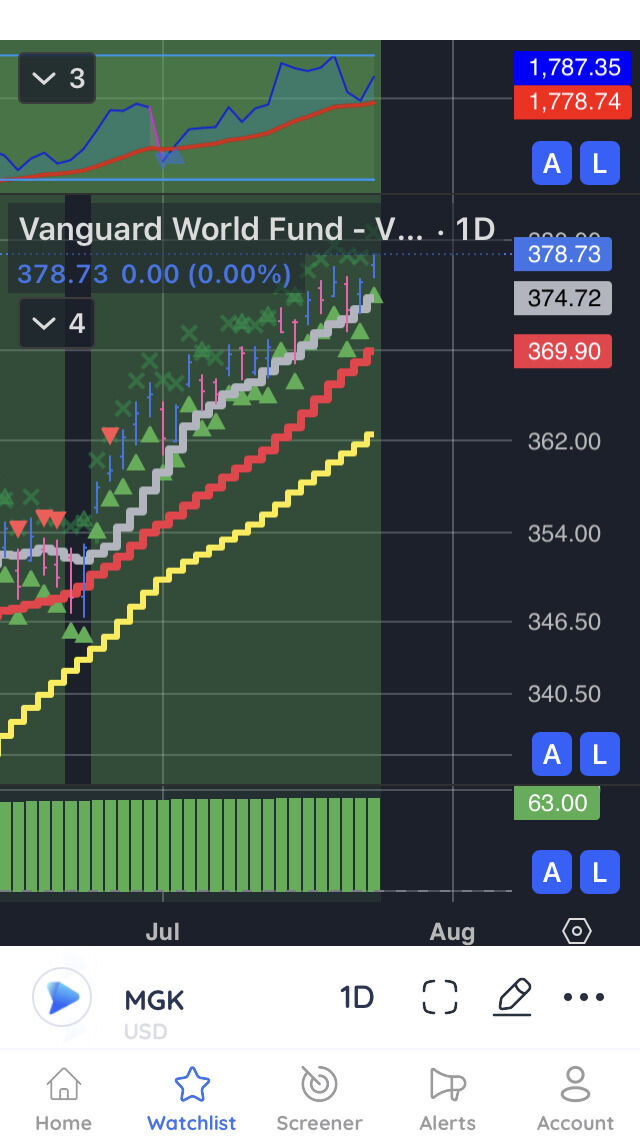Toggle log scale L in bottom pane
The height and width of the screenshot is (1136, 640).
(x=599, y=872)
